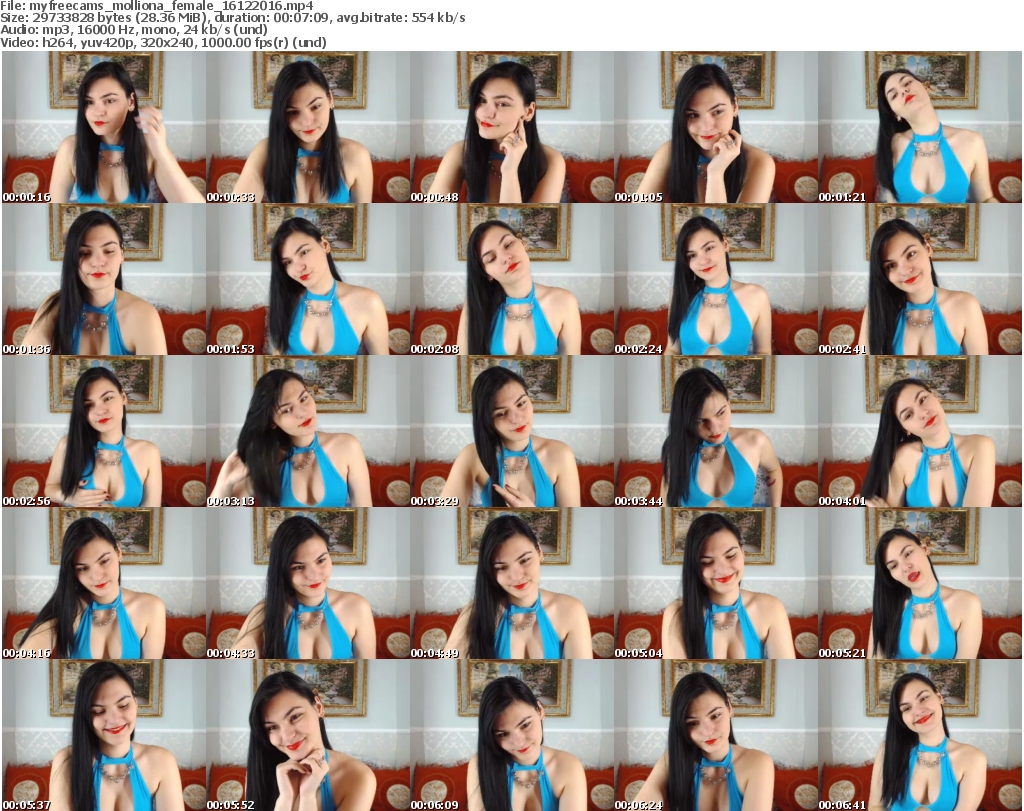Pick the thumbnail marked 00:03:29

512,431
